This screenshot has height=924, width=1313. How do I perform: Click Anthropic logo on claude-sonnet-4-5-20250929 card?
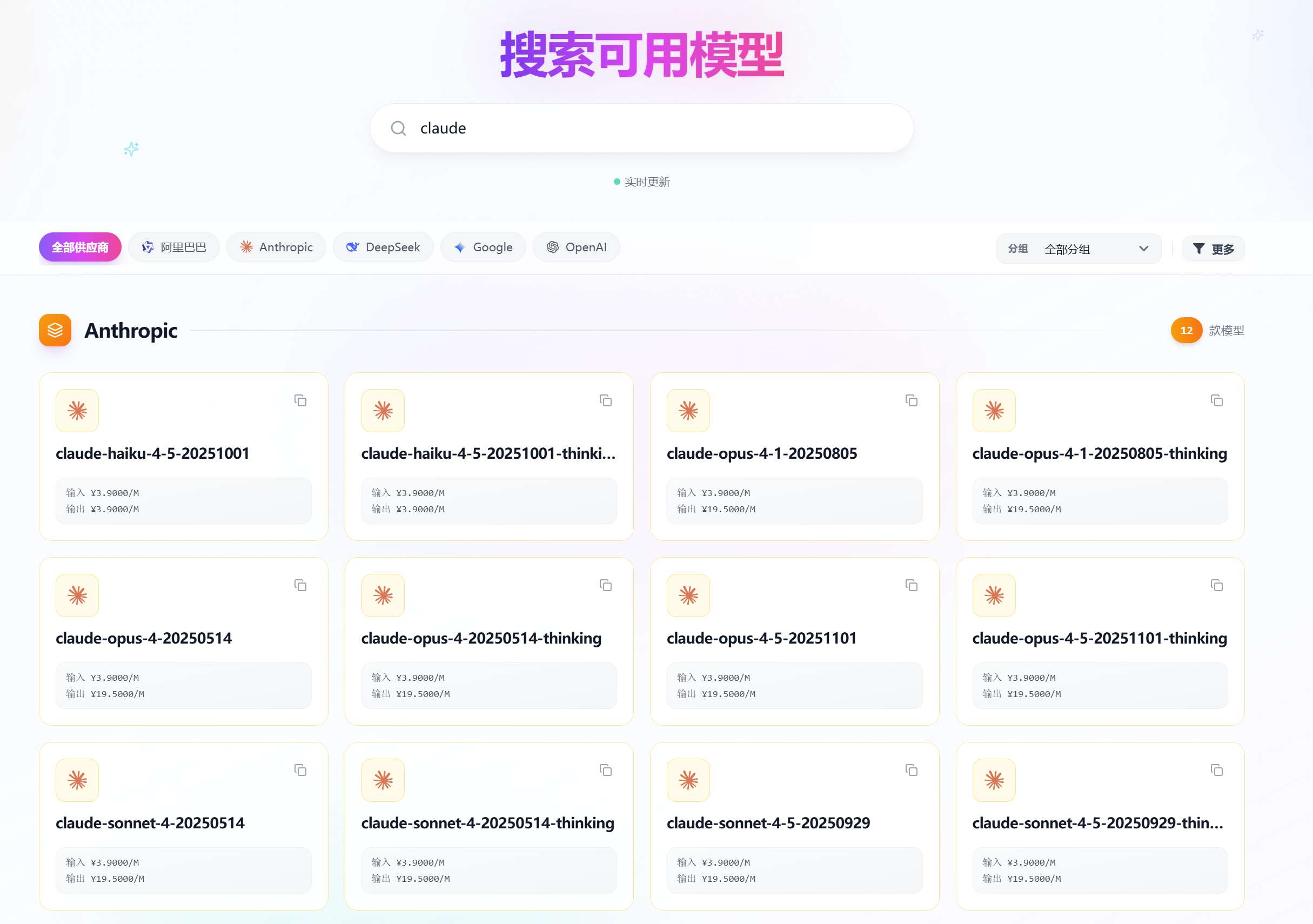(x=688, y=780)
